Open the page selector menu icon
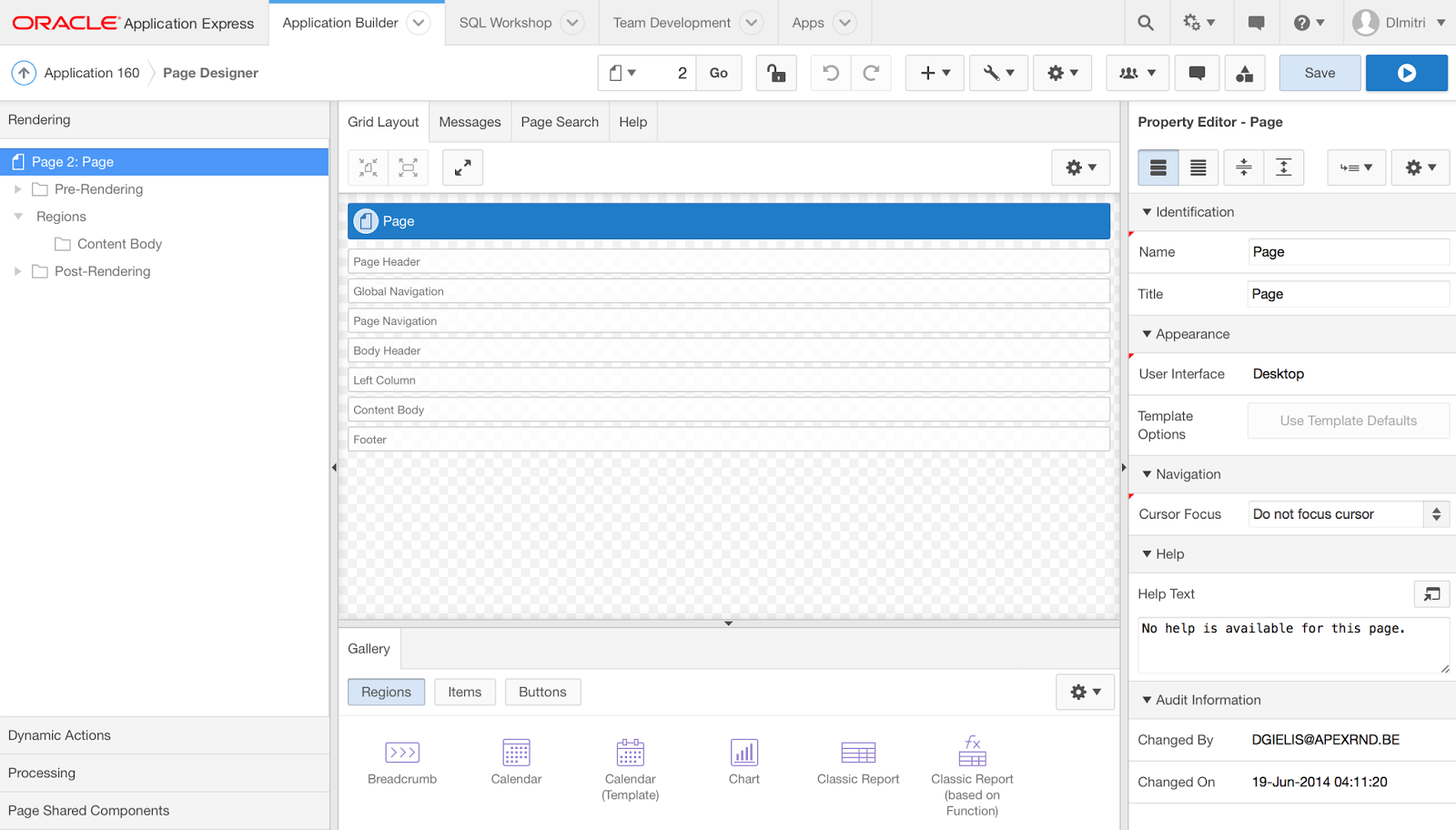Image resolution: width=1456 pixels, height=830 pixels. (622, 73)
